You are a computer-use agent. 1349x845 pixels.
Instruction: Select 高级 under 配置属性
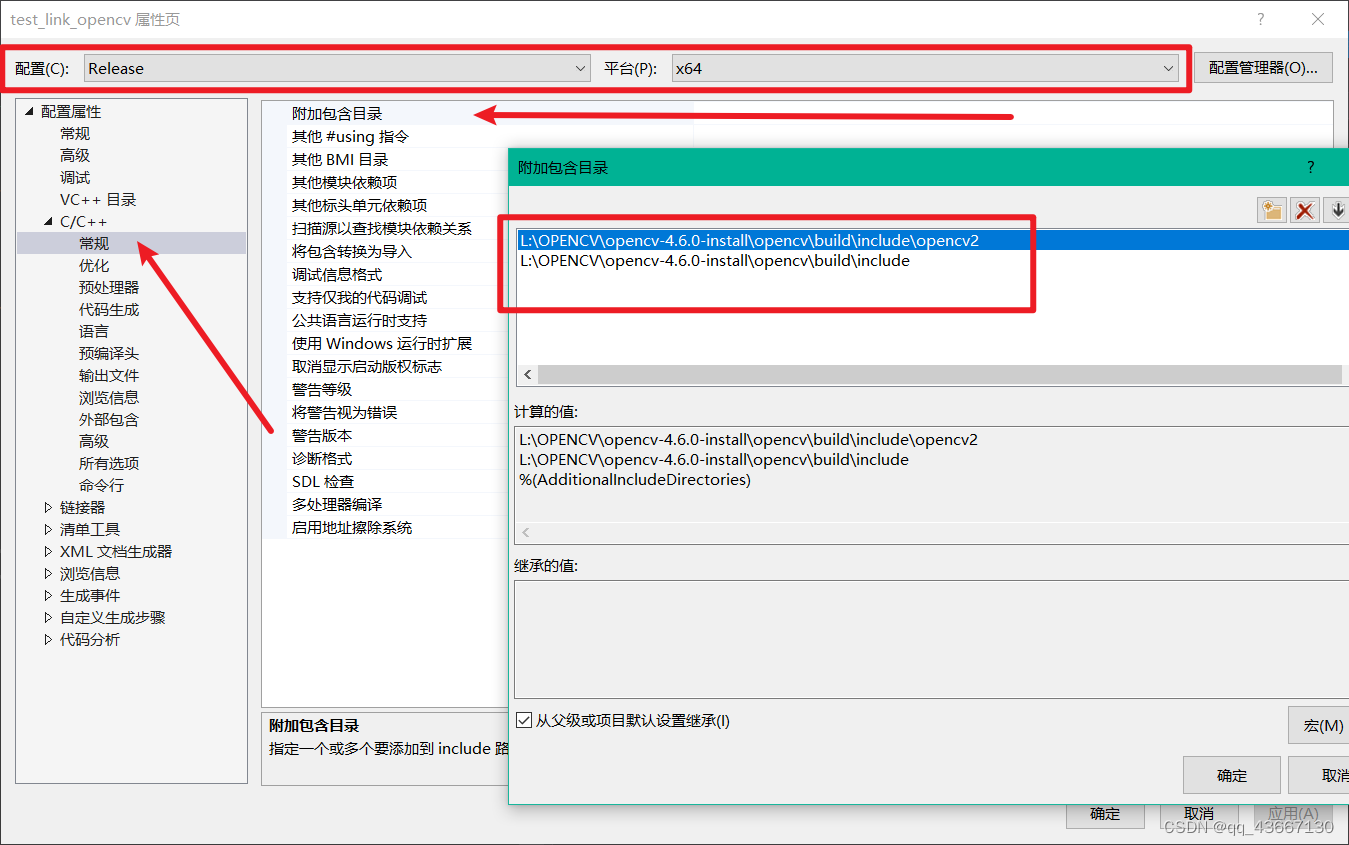click(x=75, y=155)
